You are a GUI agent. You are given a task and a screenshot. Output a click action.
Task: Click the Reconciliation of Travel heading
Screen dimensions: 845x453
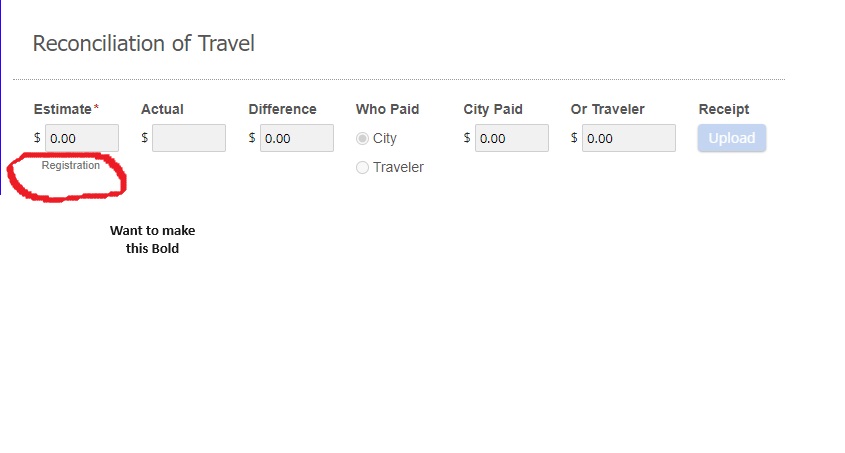[143, 43]
